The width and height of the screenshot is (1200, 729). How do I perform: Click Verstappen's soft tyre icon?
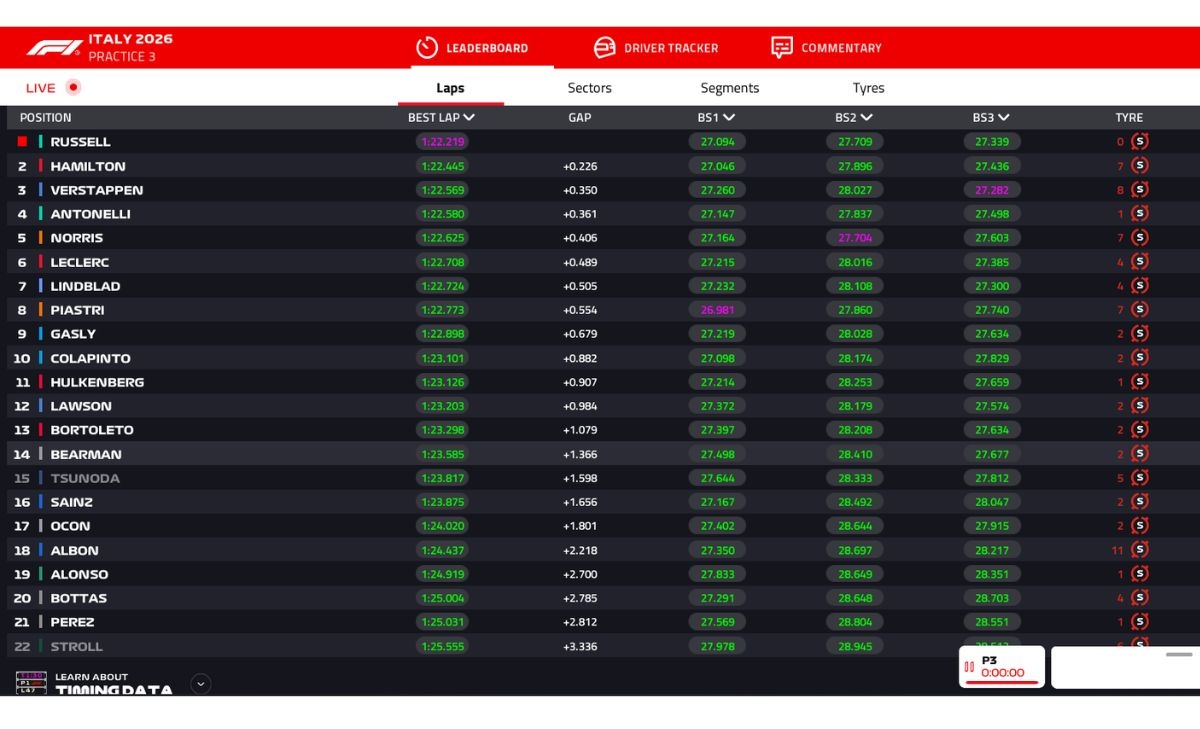(1139, 190)
